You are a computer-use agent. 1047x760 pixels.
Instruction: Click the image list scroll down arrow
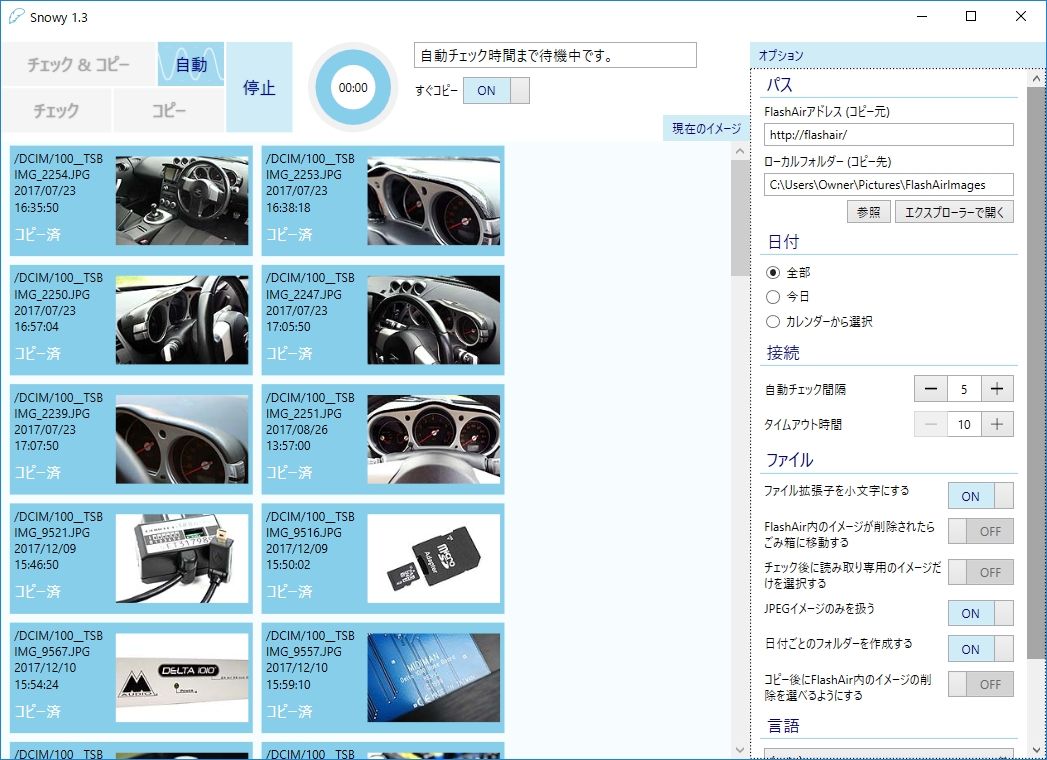739,750
